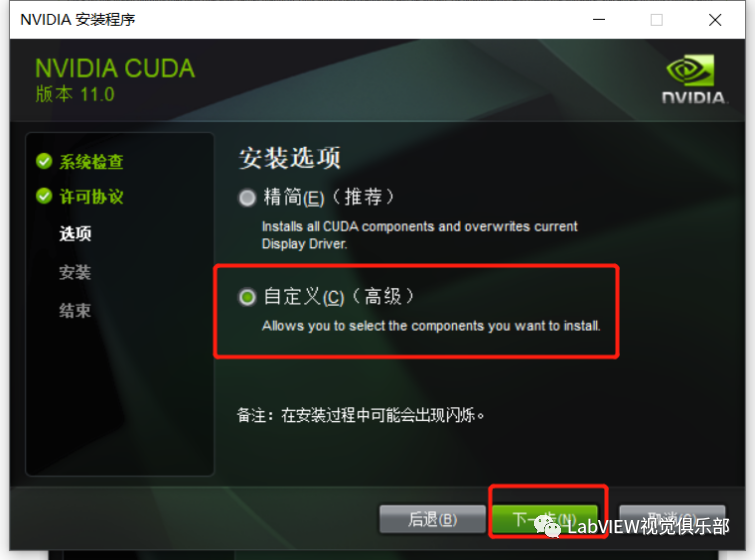Click green checkmark beside 许可协议

click(44, 196)
